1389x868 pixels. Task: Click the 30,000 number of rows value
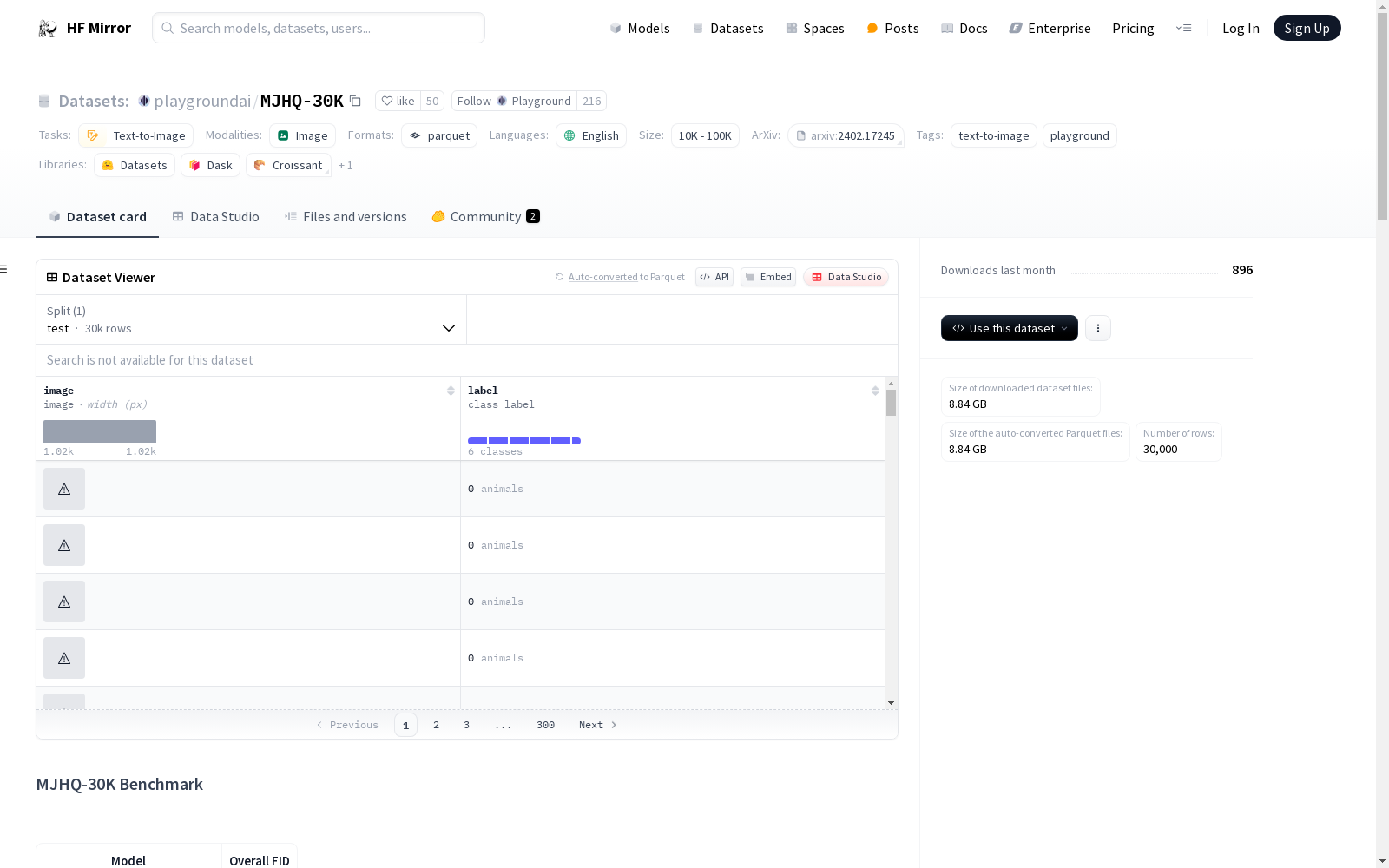click(1160, 450)
